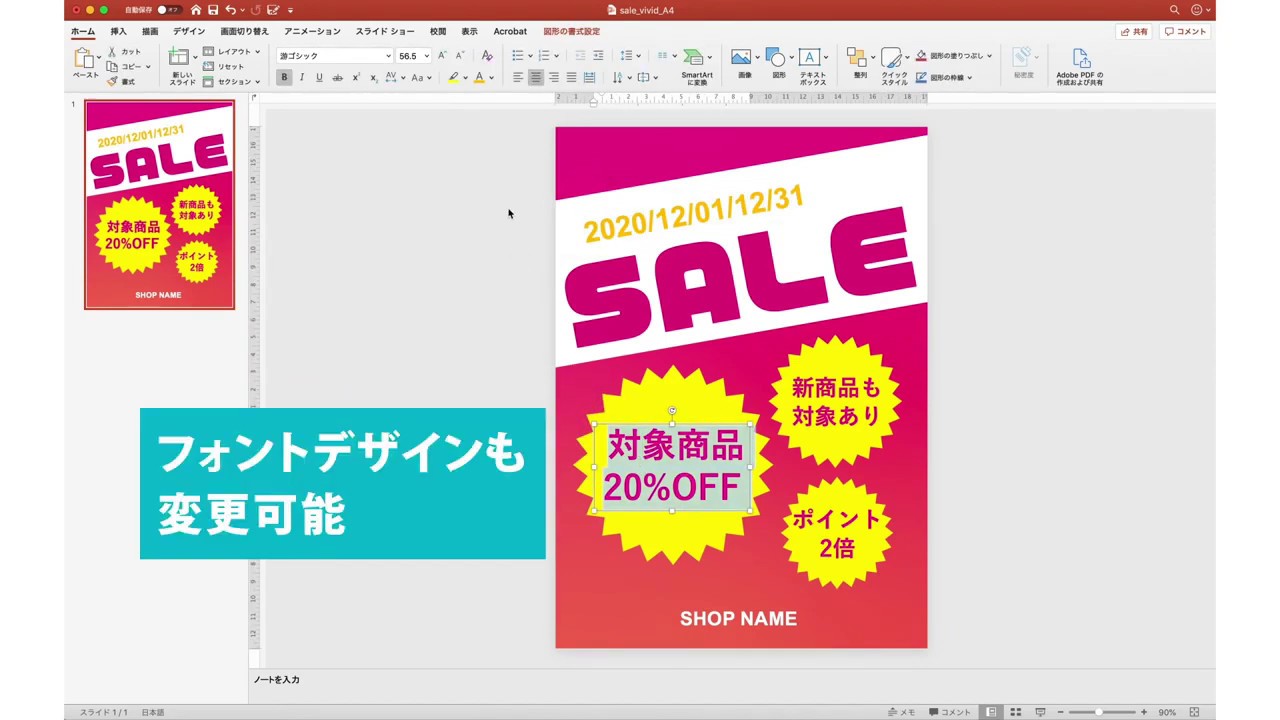Toggle notes (メモ) pane
This screenshot has width=1280, height=720.
901,712
